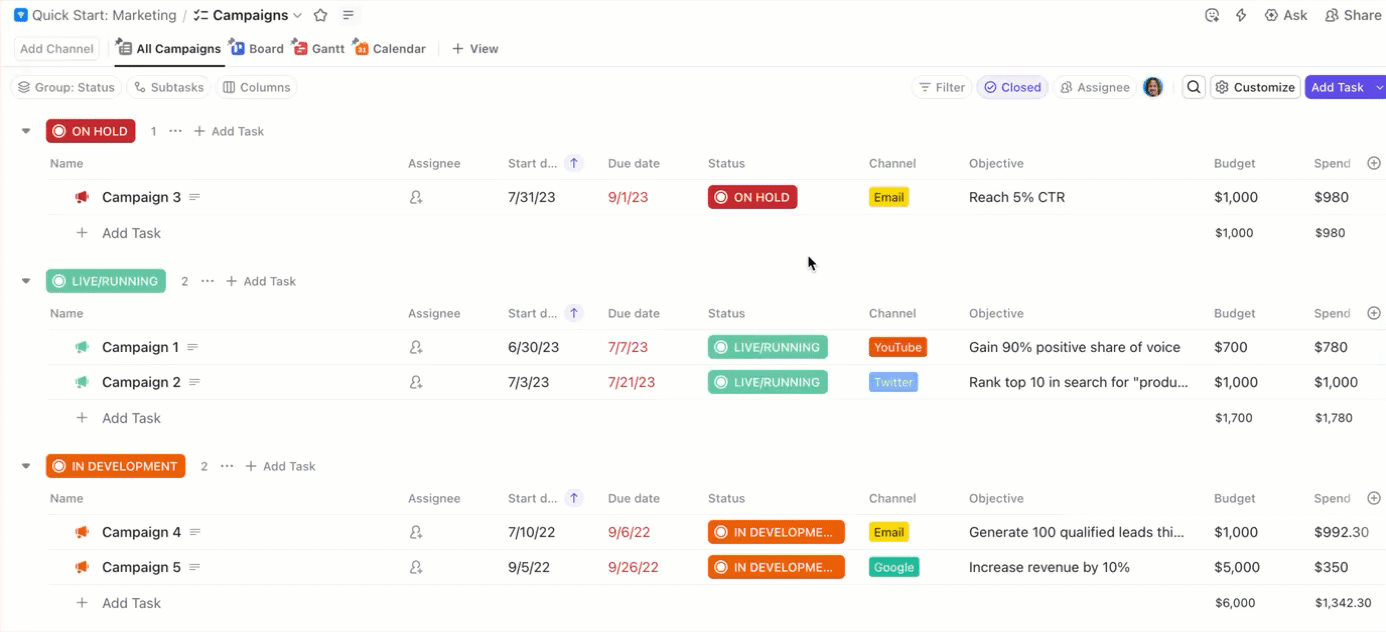
Task: Open the Campaigns view name dropdown
Action: coord(298,15)
